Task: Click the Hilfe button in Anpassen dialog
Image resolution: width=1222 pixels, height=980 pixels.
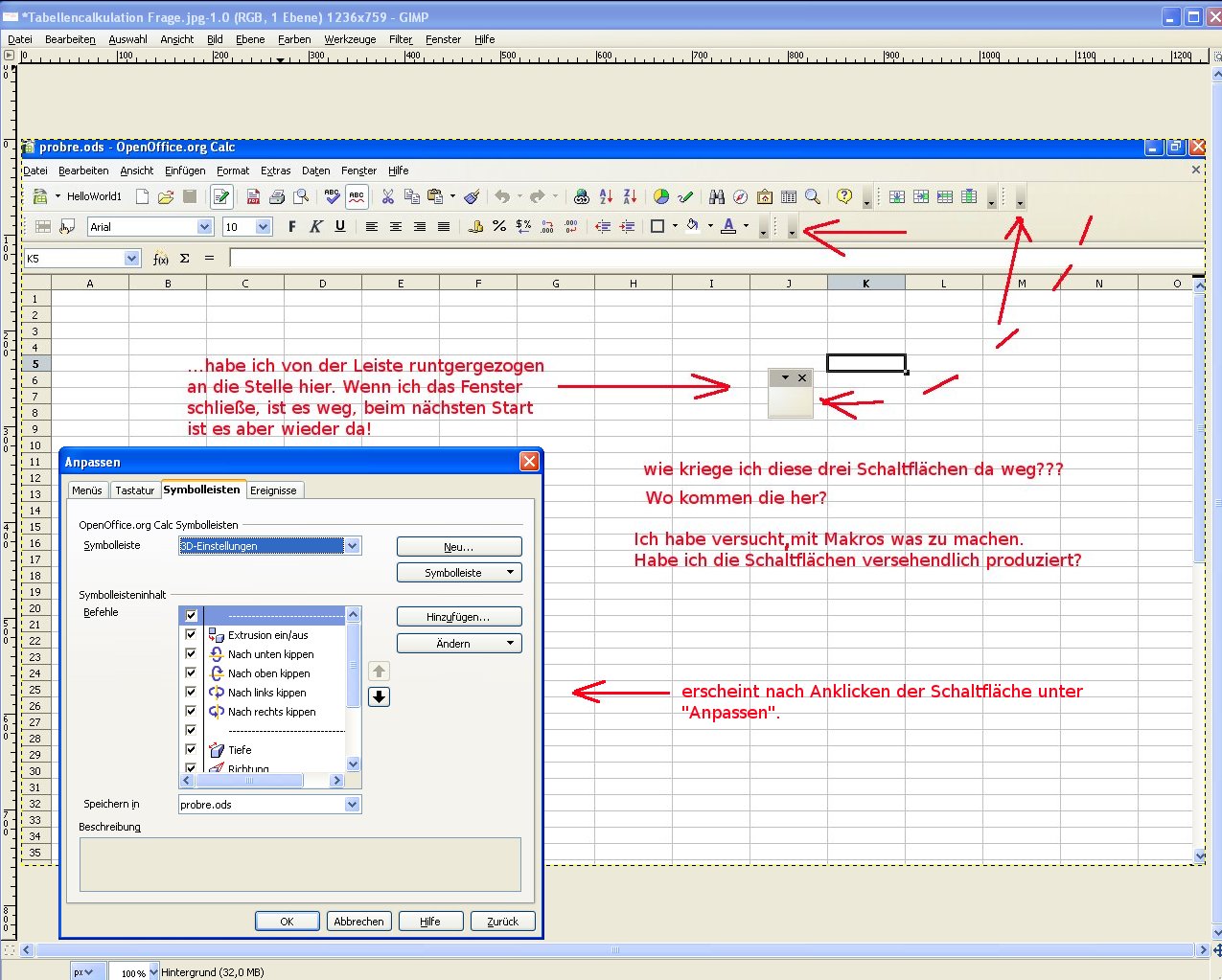Action: click(430, 921)
